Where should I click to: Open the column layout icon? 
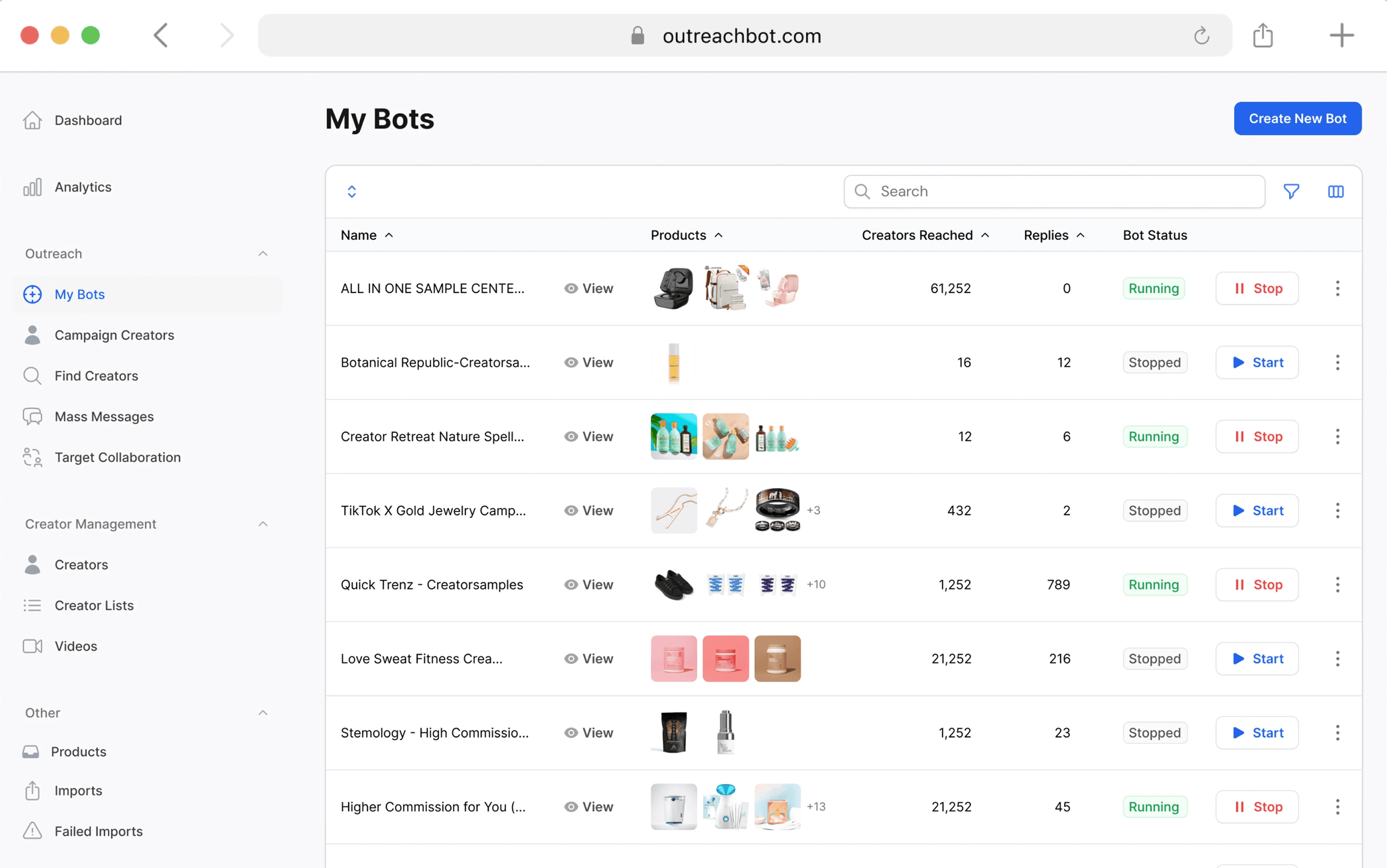1335,191
